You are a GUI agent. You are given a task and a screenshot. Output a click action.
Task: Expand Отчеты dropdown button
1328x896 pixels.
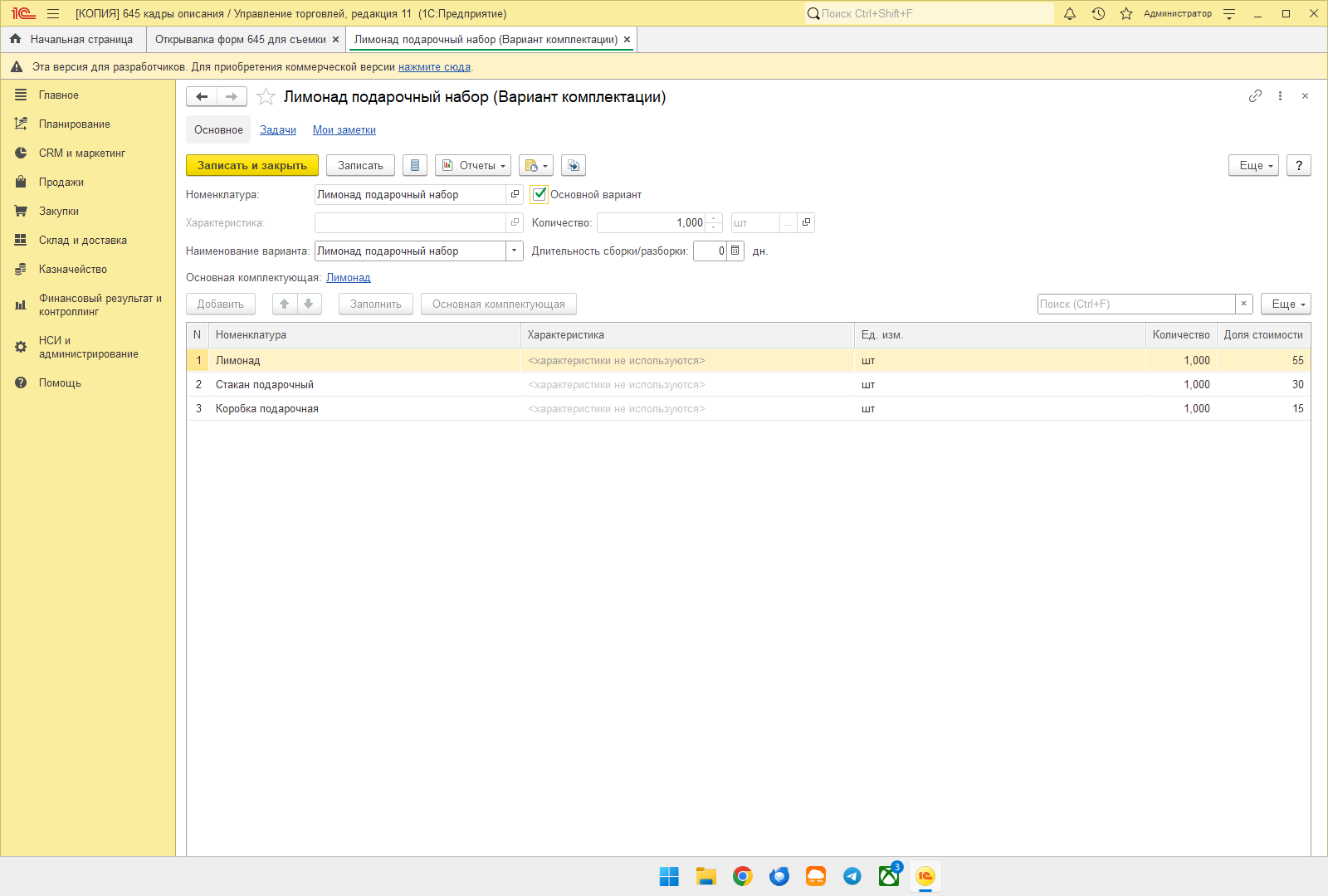(473, 166)
